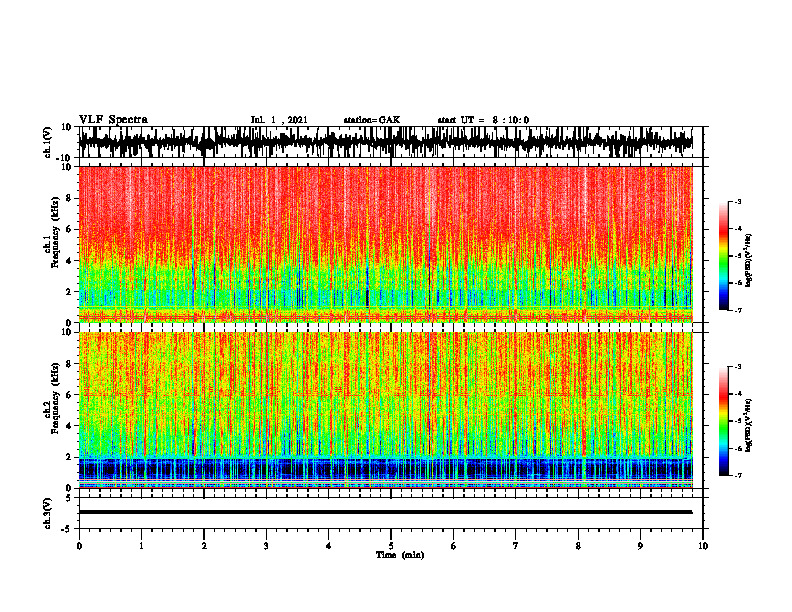This screenshot has height=612, width=792.
Task: Click inside the ch.2 spectrogram panel
Action: (x=385, y=410)
